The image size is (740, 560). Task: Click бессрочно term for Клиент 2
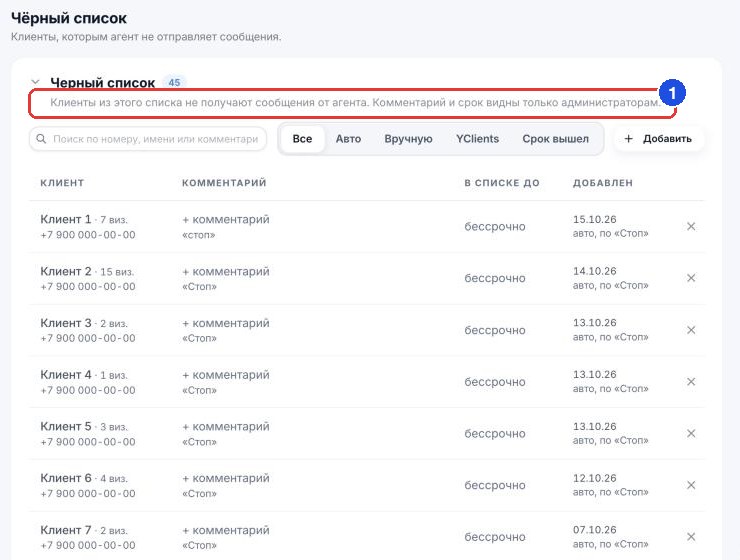pyautogui.click(x=495, y=278)
